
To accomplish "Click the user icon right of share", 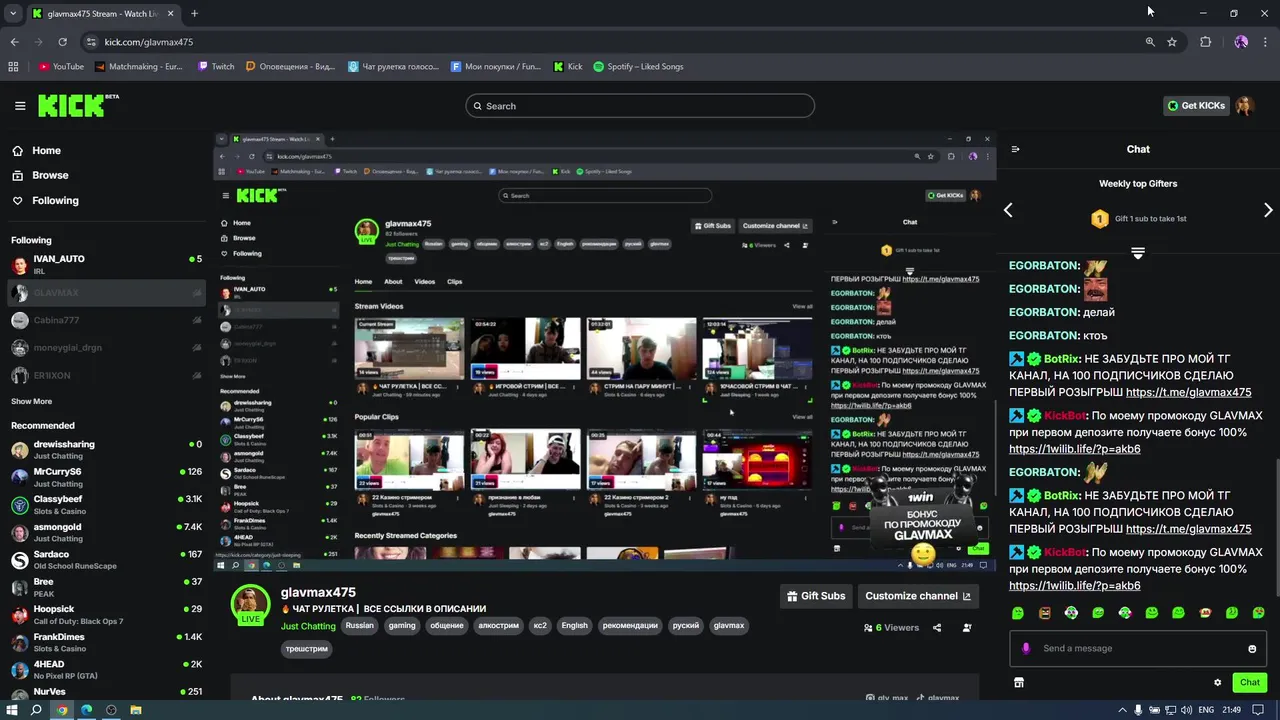I will 967,628.
